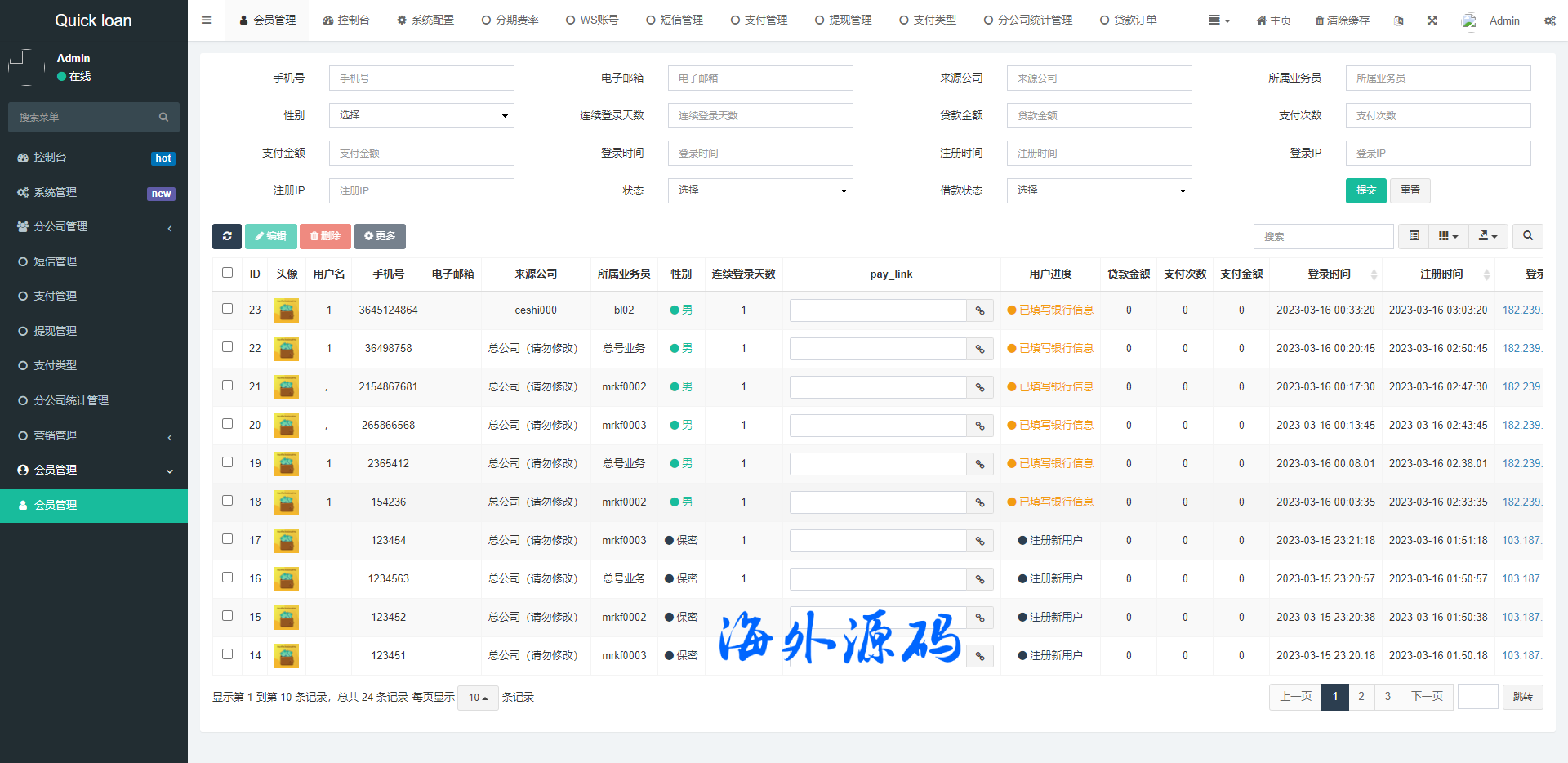The height and width of the screenshot is (763, 1568).
Task: Switch to the 控制台 tab in top bar
Action: pyautogui.click(x=346, y=20)
